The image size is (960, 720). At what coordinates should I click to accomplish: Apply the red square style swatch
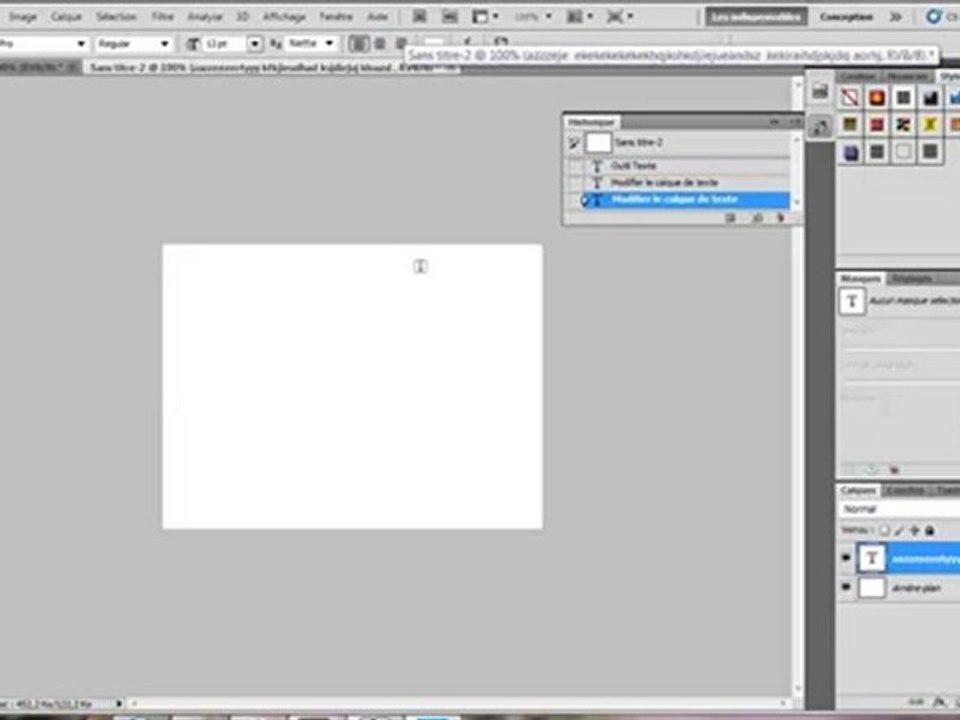pos(877,125)
